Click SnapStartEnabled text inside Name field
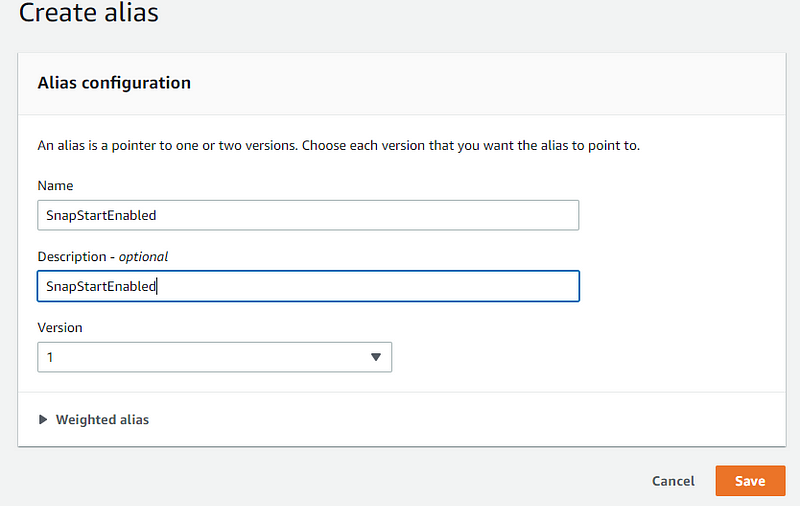The width and height of the screenshot is (800, 506). coord(101,215)
